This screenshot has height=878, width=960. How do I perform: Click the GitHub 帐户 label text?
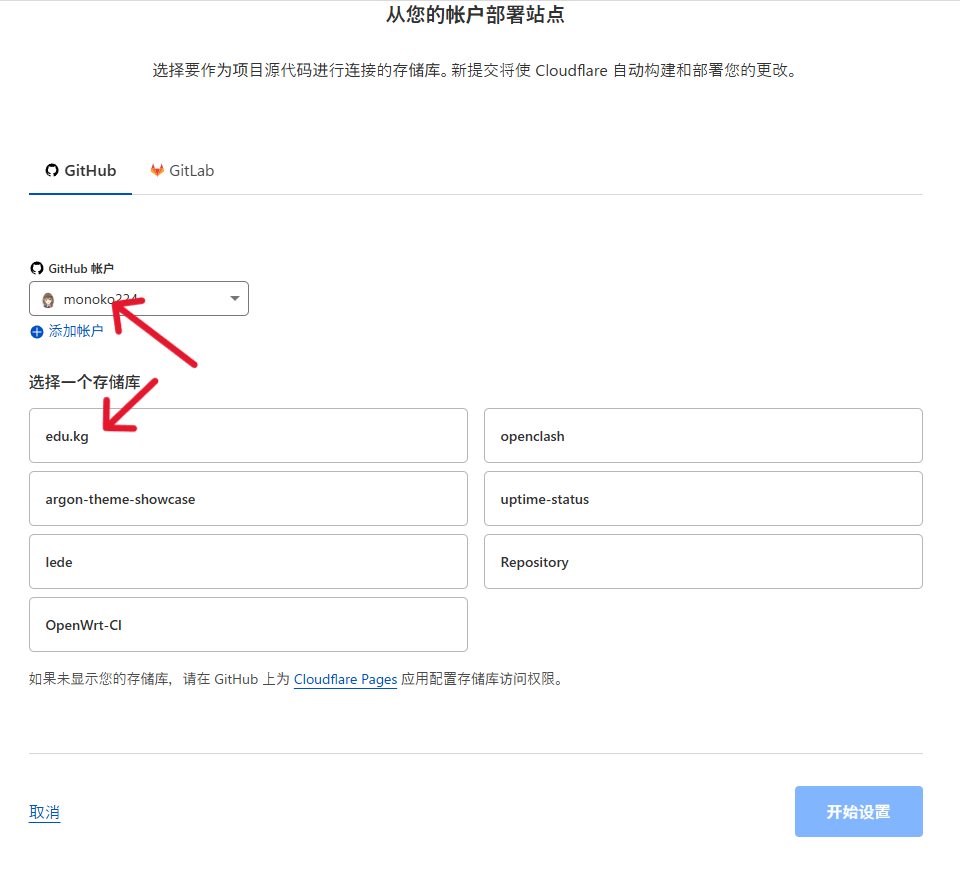pos(81,269)
